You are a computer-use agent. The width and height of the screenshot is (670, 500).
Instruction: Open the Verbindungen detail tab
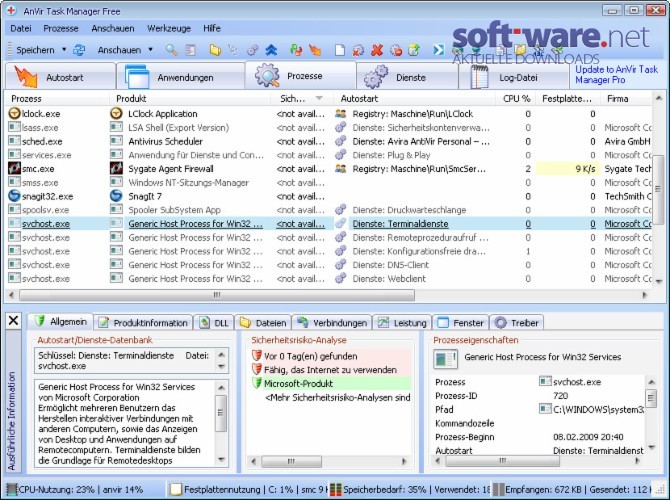[x=332, y=323]
